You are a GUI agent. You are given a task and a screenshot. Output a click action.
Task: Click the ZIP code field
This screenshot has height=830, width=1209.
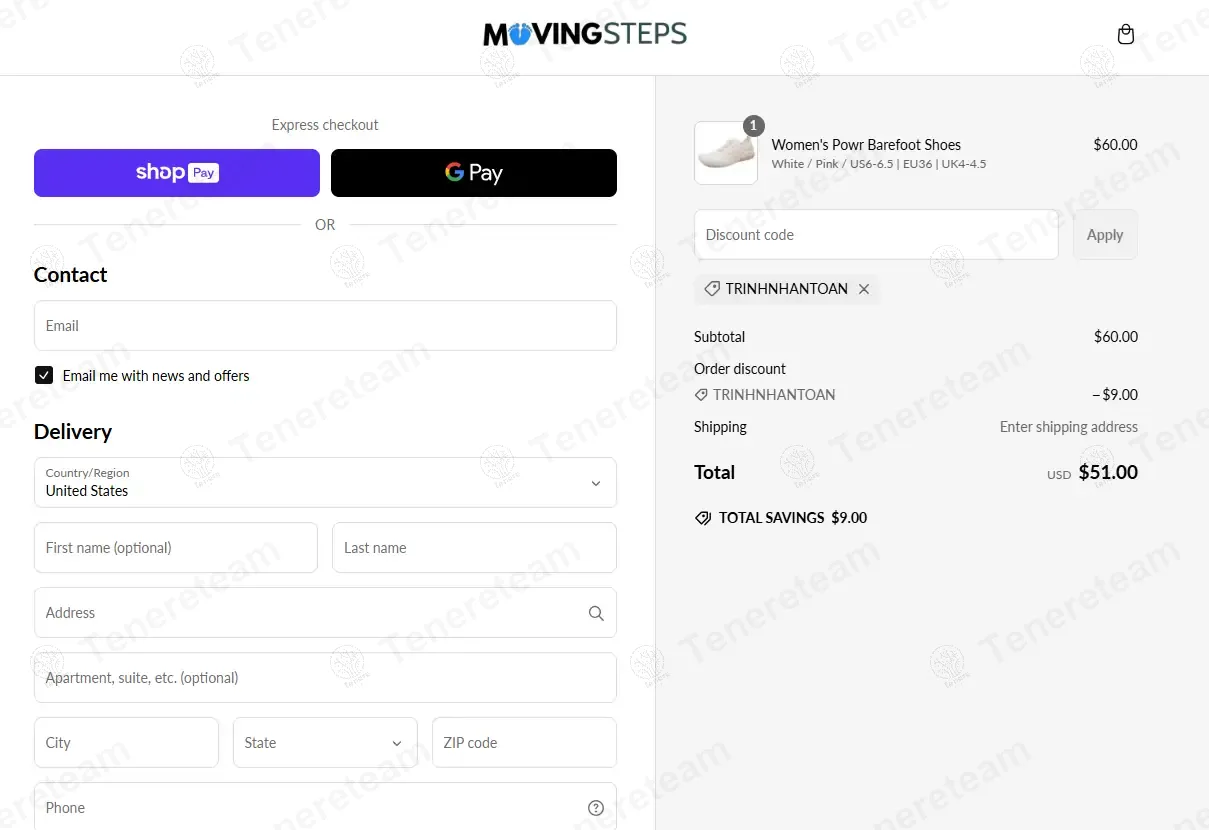[x=524, y=743]
